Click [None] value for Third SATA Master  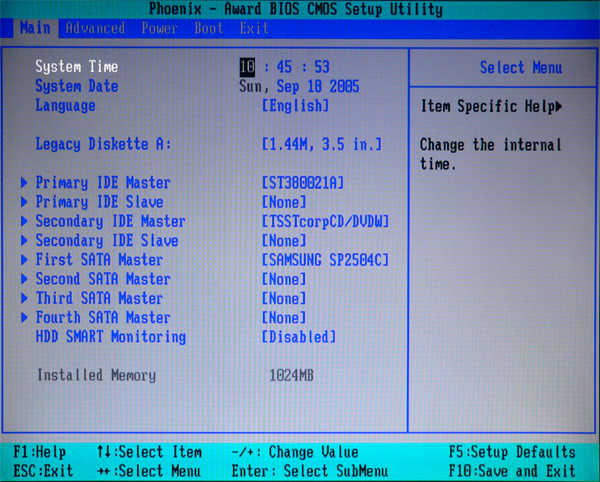(284, 298)
